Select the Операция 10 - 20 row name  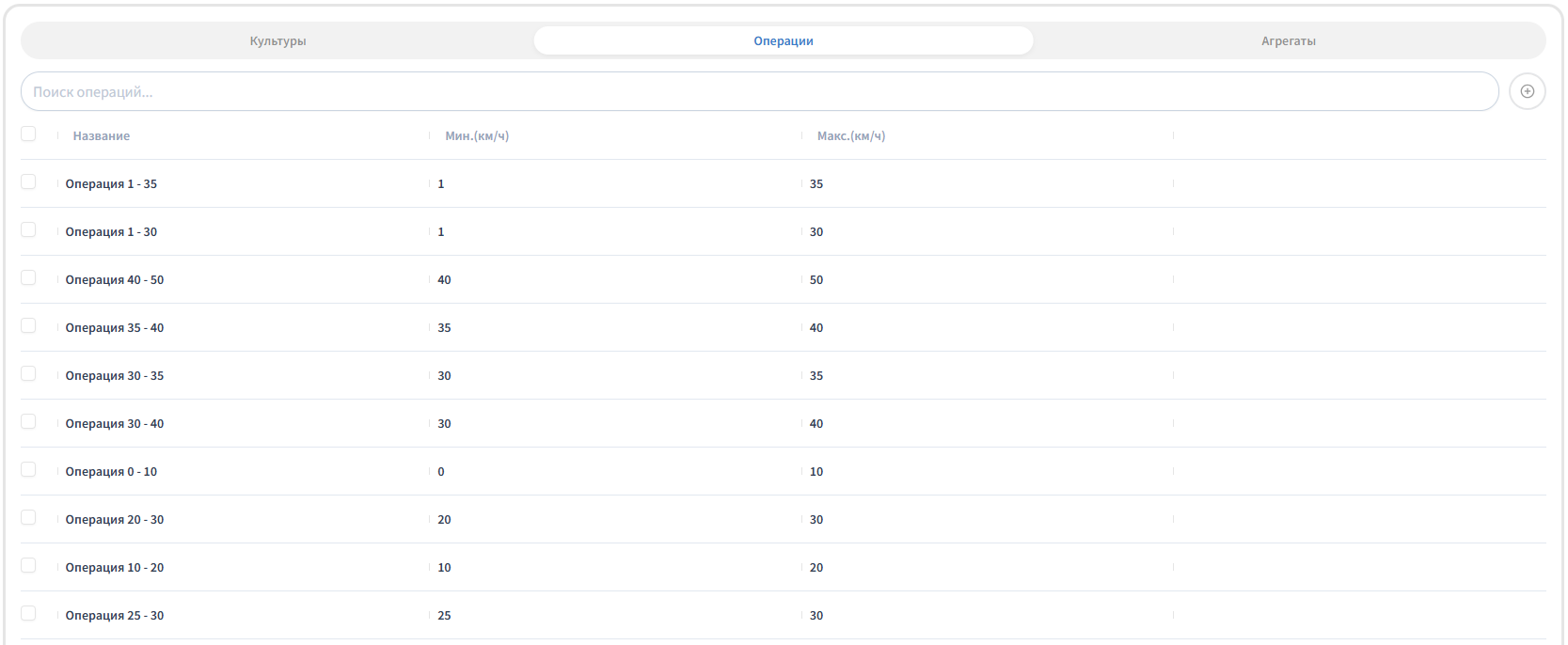(x=115, y=567)
